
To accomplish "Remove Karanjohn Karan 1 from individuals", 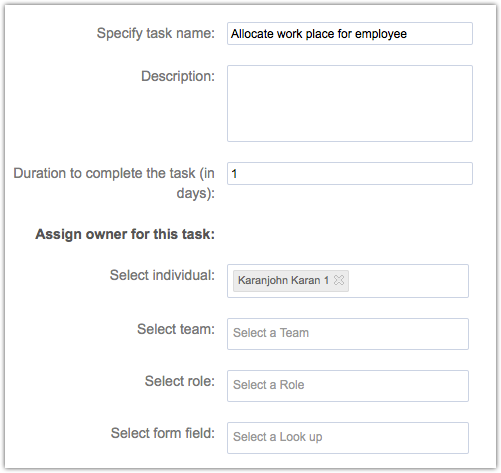I will (x=339, y=280).
